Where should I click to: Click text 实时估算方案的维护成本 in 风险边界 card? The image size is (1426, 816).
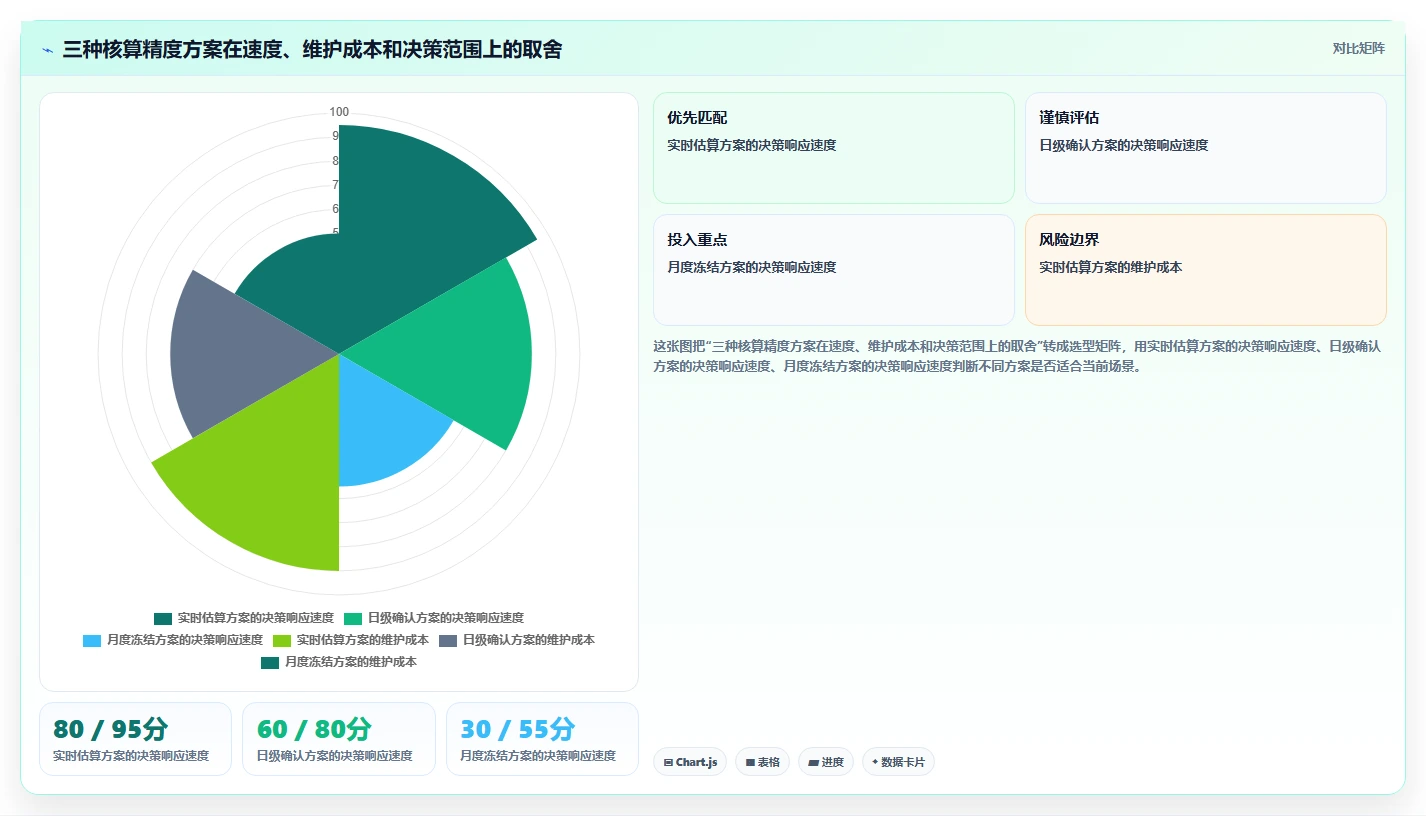point(1110,267)
